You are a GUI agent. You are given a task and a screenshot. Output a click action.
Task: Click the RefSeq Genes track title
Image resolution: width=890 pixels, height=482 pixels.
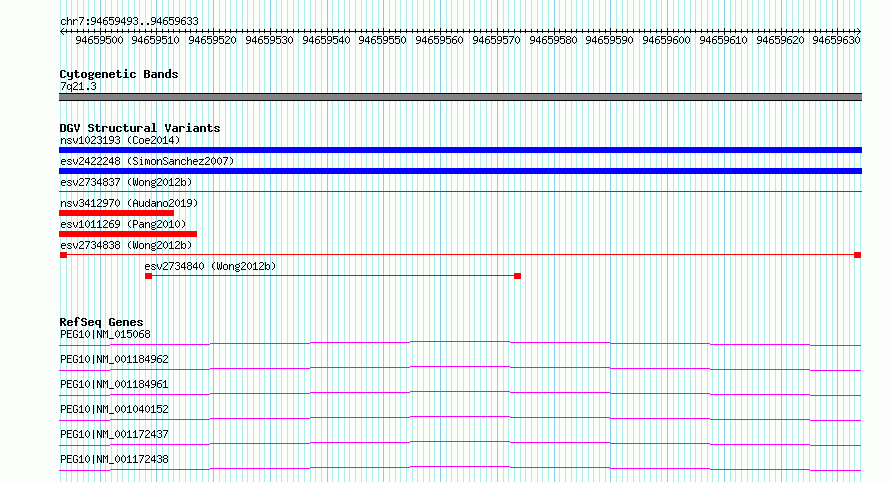(x=101, y=322)
